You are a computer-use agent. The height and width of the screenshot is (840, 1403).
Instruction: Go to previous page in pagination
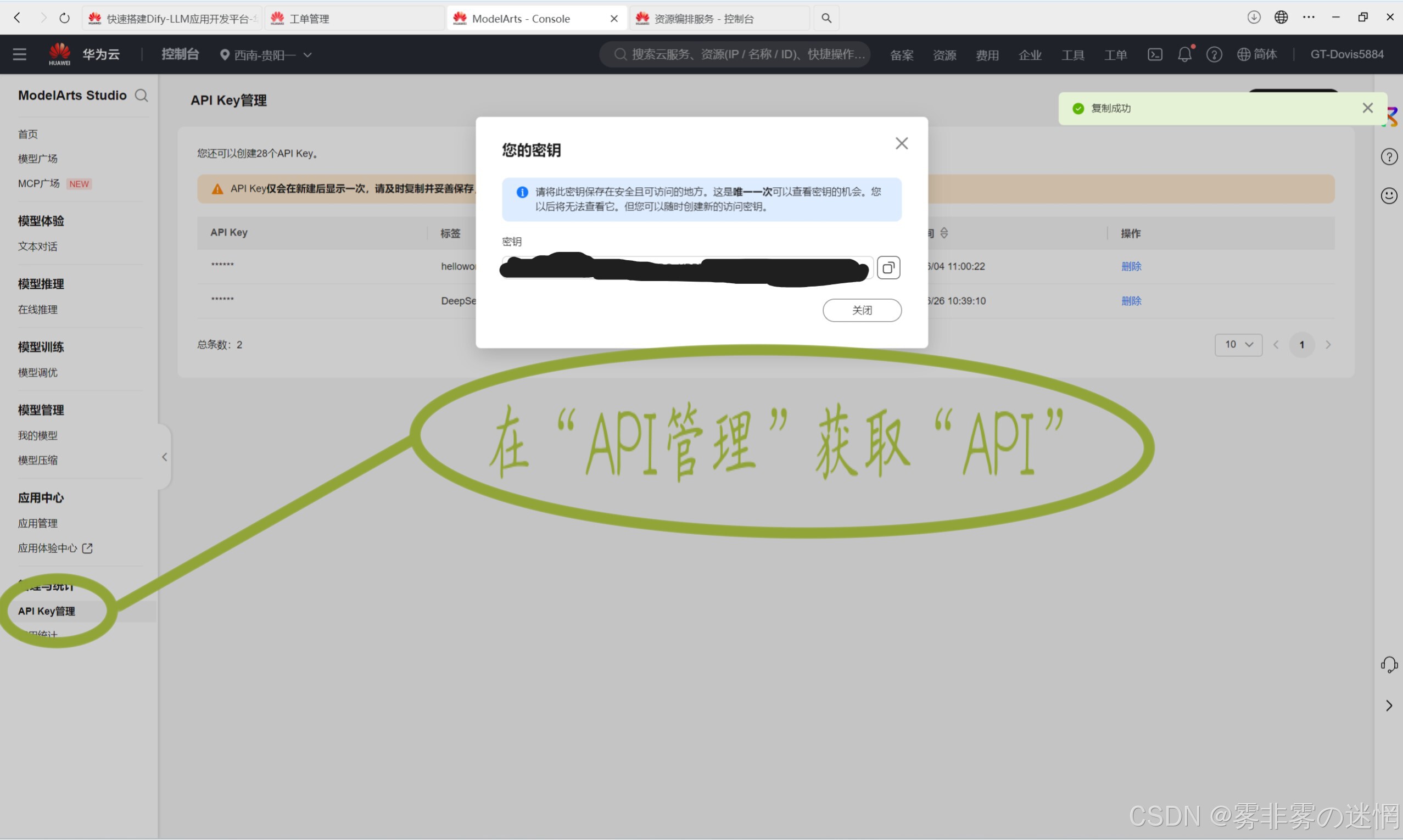1276,345
